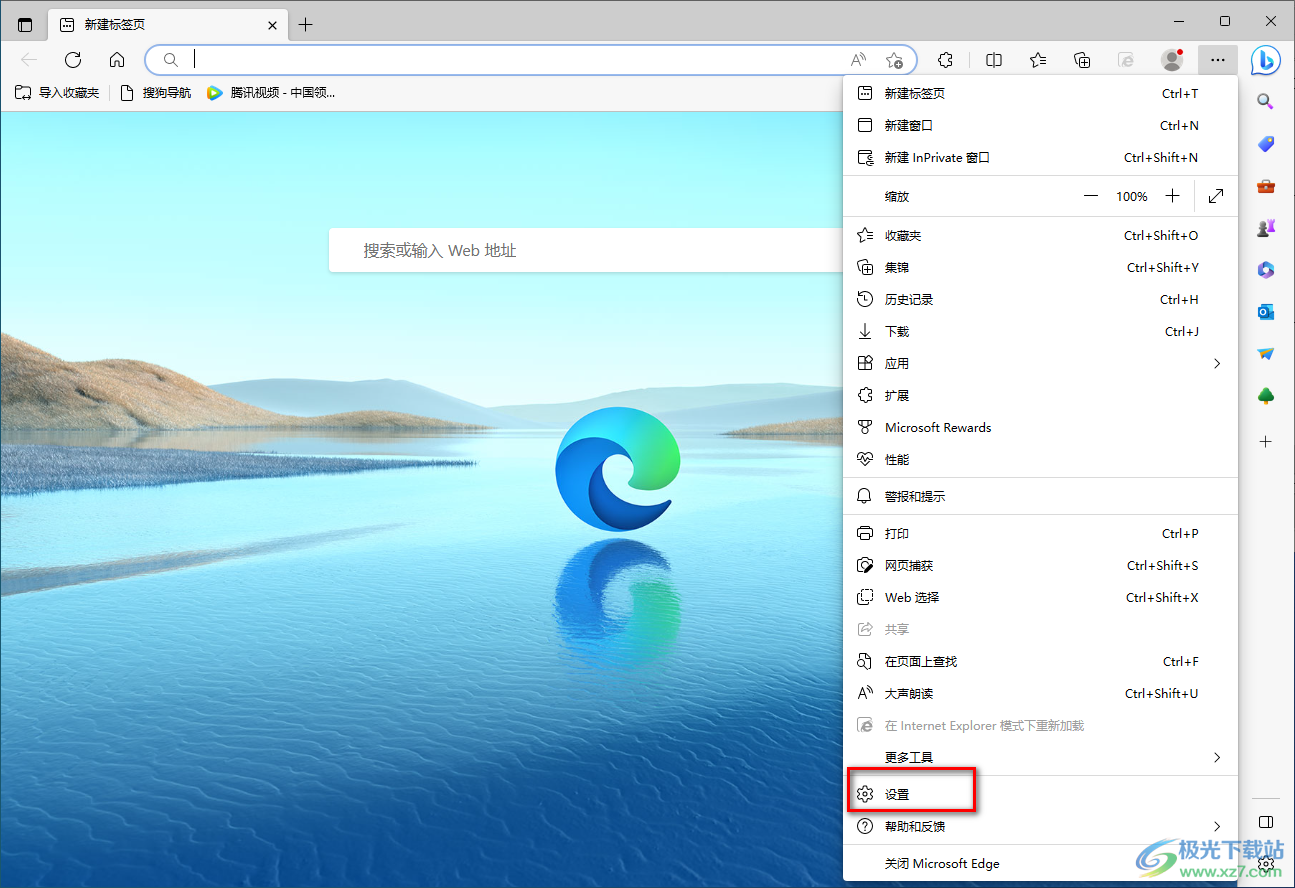Enter full screen via zoom row arrow icon
Viewport: 1295px width, 888px height.
1216,196
